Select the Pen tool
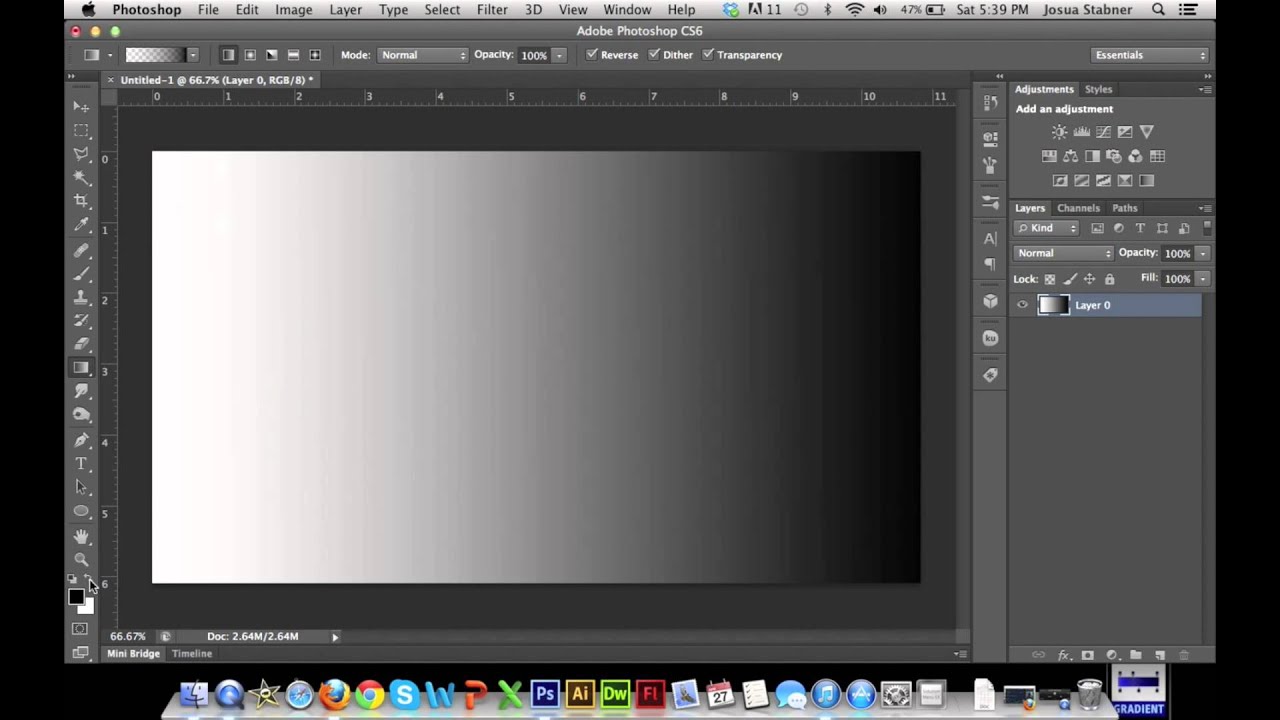This screenshot has width=1280, height=720. click(x=81, y=440)
